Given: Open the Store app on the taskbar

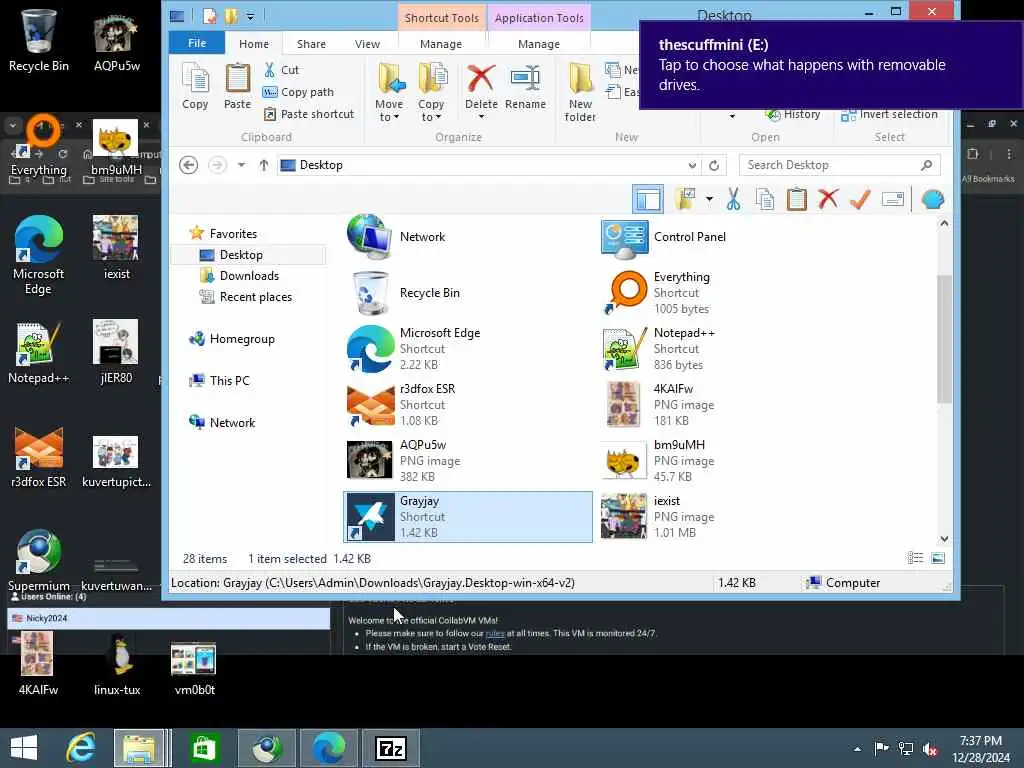Looking at the screenshot, I should click(x=204, y=748).
